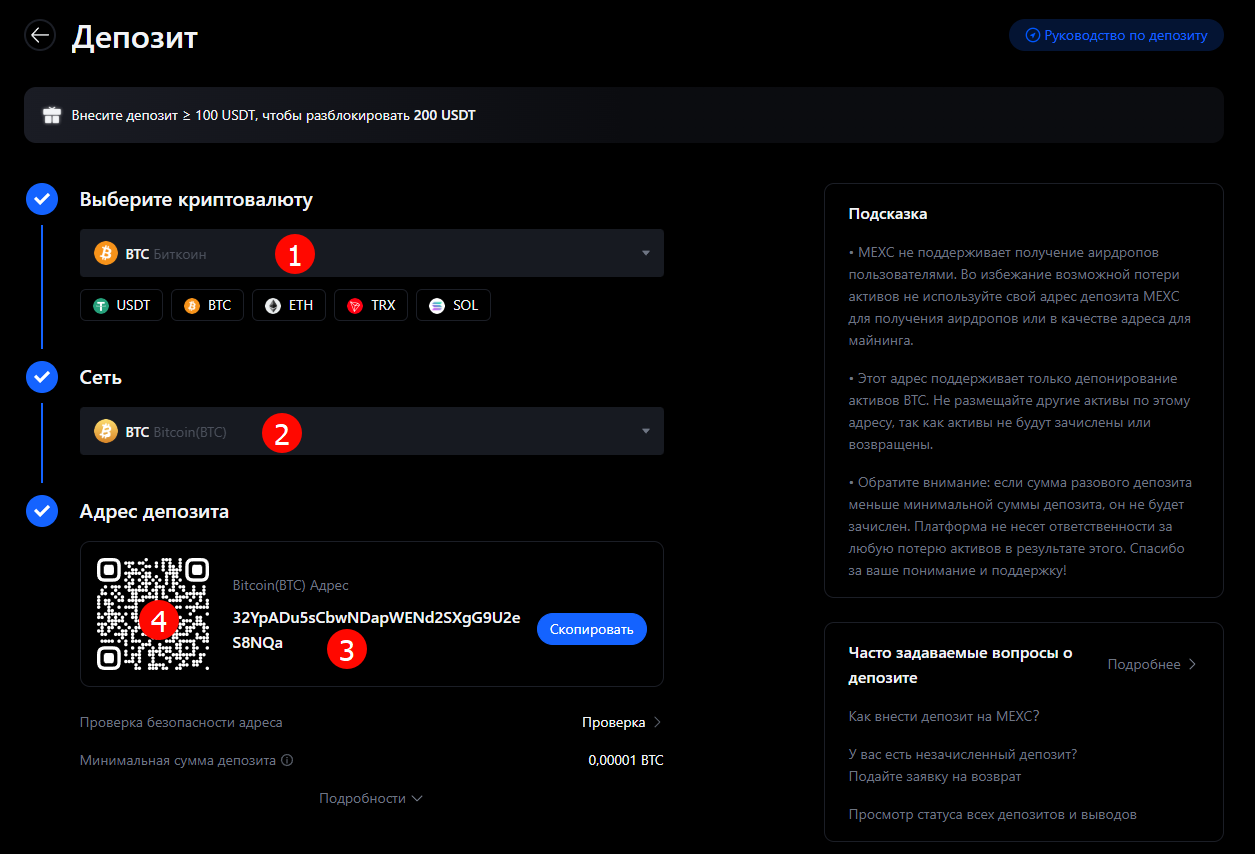1255x854 pixels.
Task: Go back using the arrow beside Депозит
Action: click(40, 36)
